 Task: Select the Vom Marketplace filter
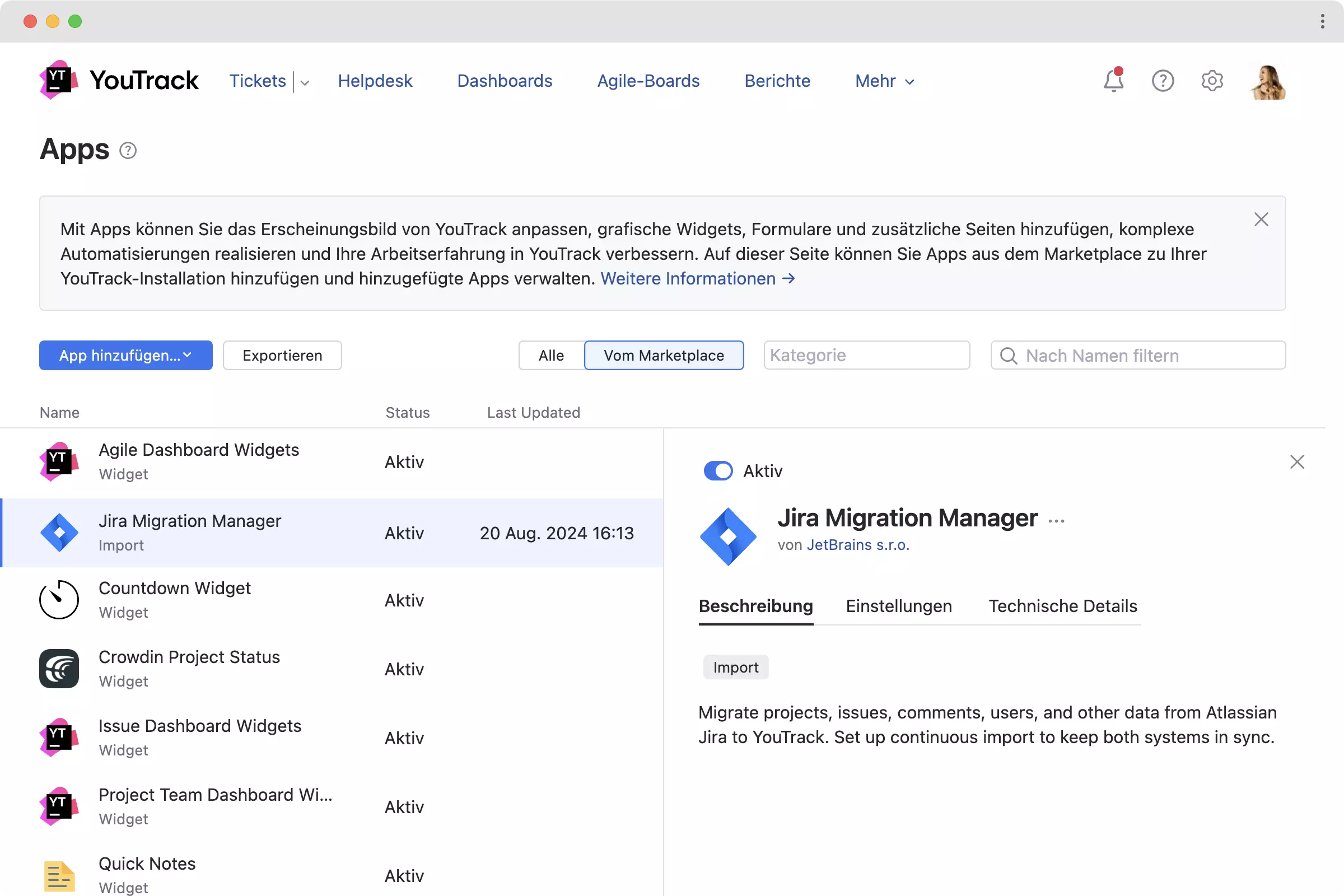[x=664, y=356]
